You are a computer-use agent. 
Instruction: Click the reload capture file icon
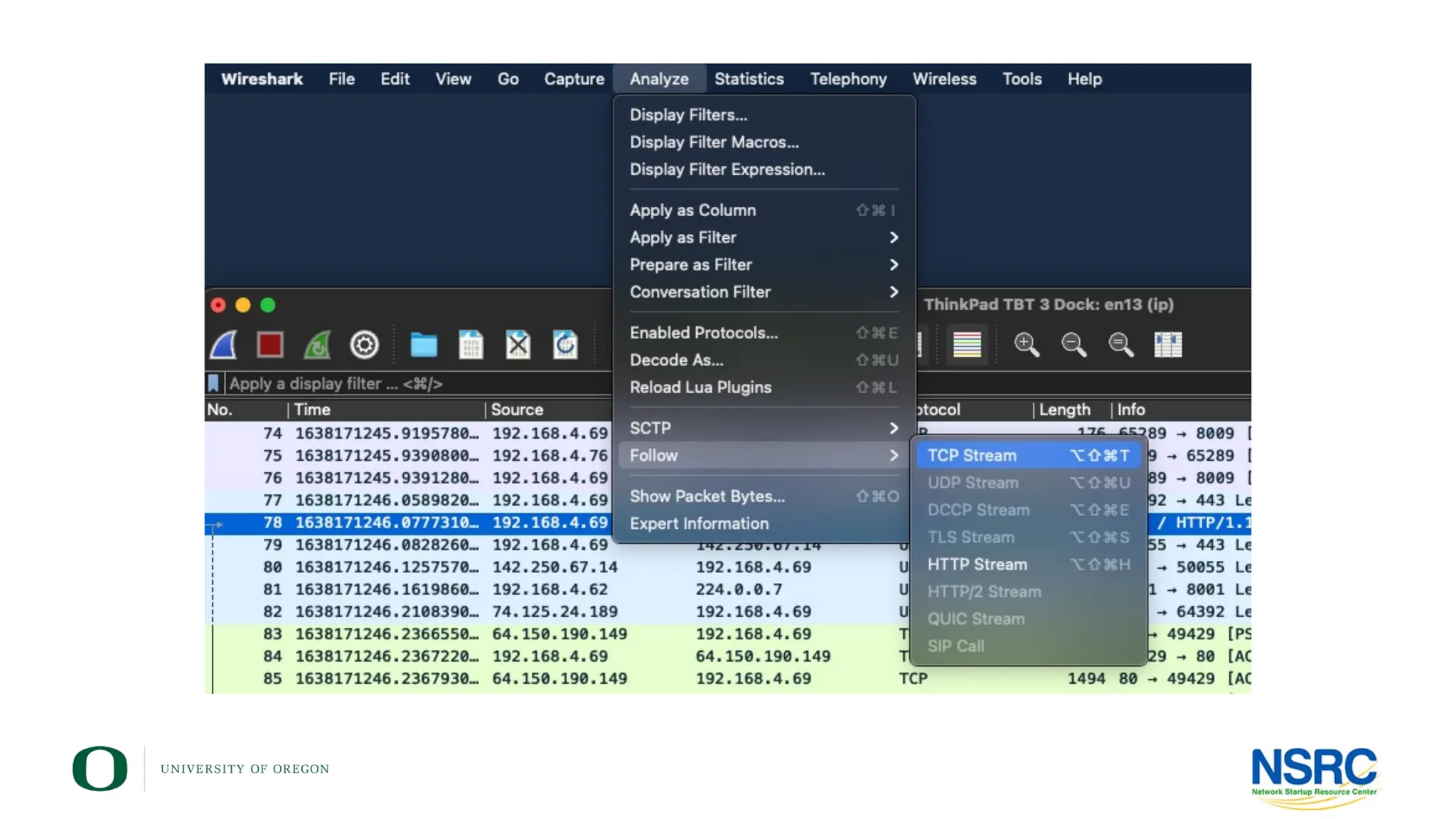tap(565, 345)
